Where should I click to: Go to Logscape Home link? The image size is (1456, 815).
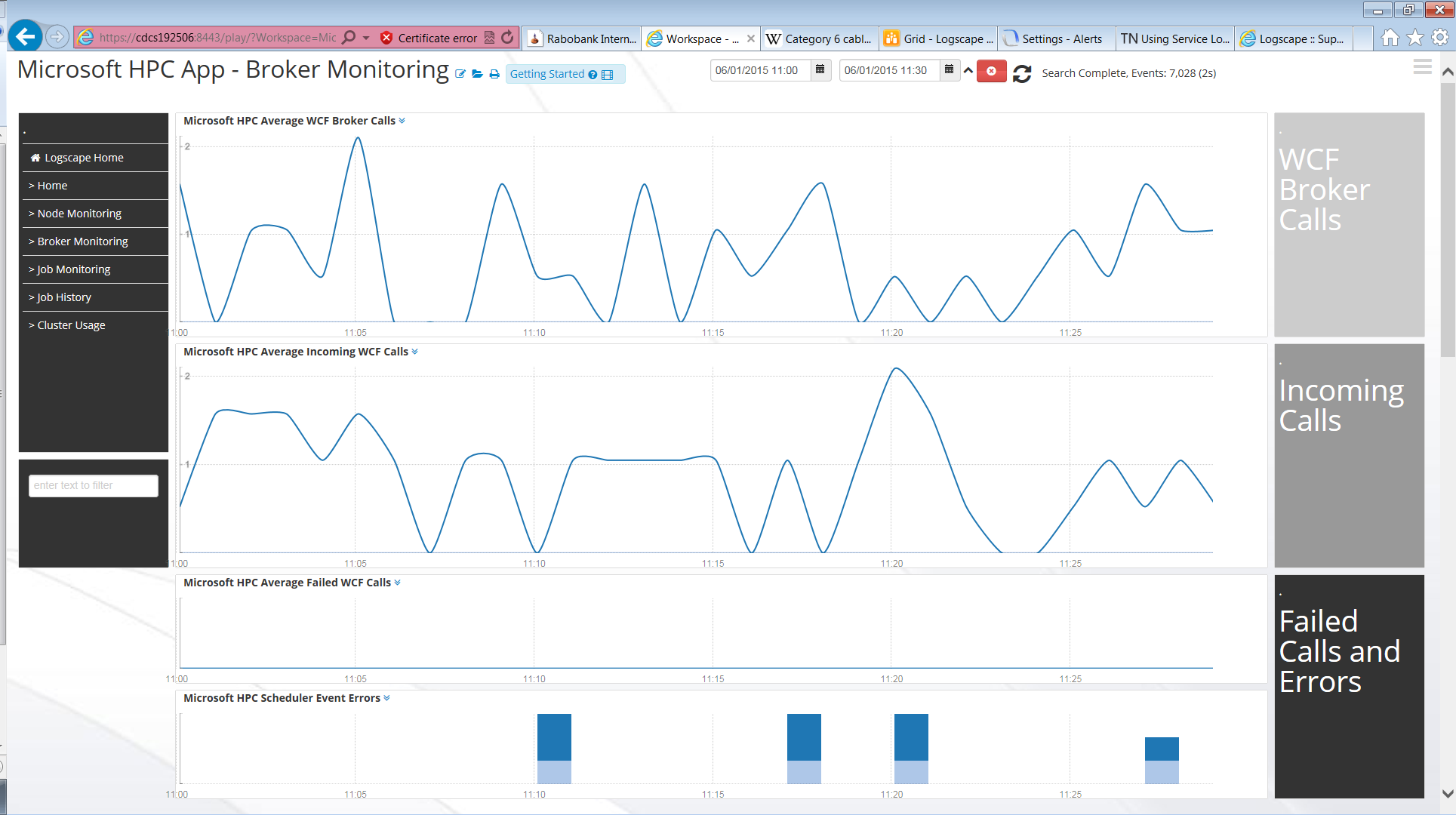coord(83,158)
